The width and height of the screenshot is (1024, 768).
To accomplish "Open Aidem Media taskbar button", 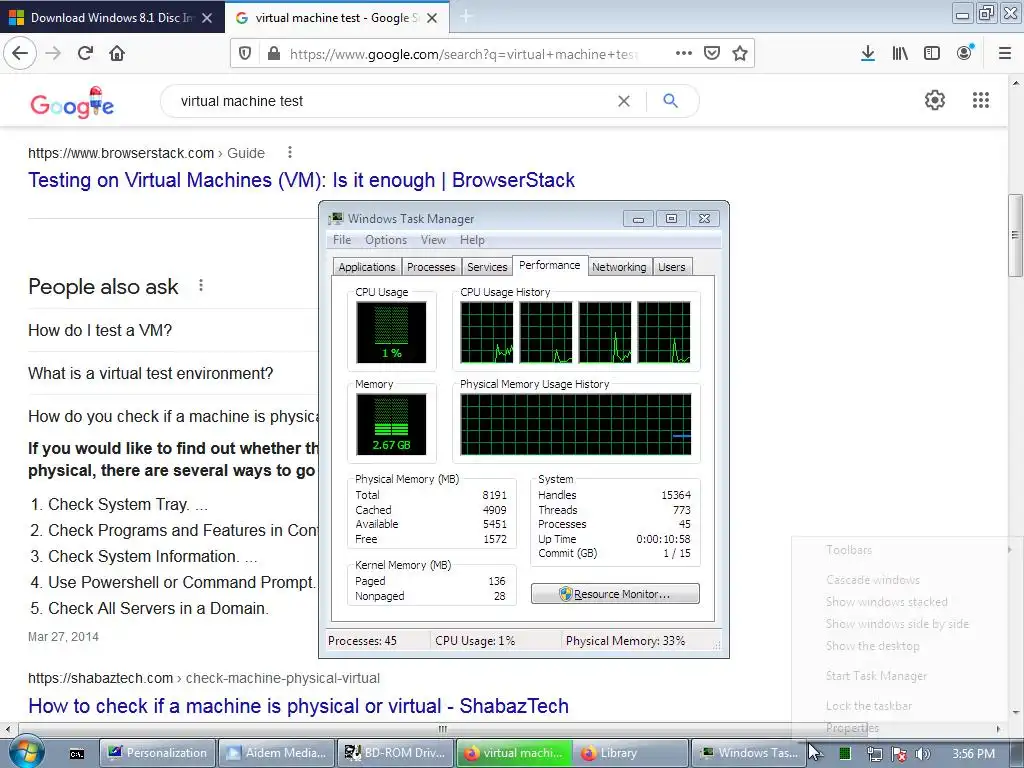I will [x=276, y=753].
